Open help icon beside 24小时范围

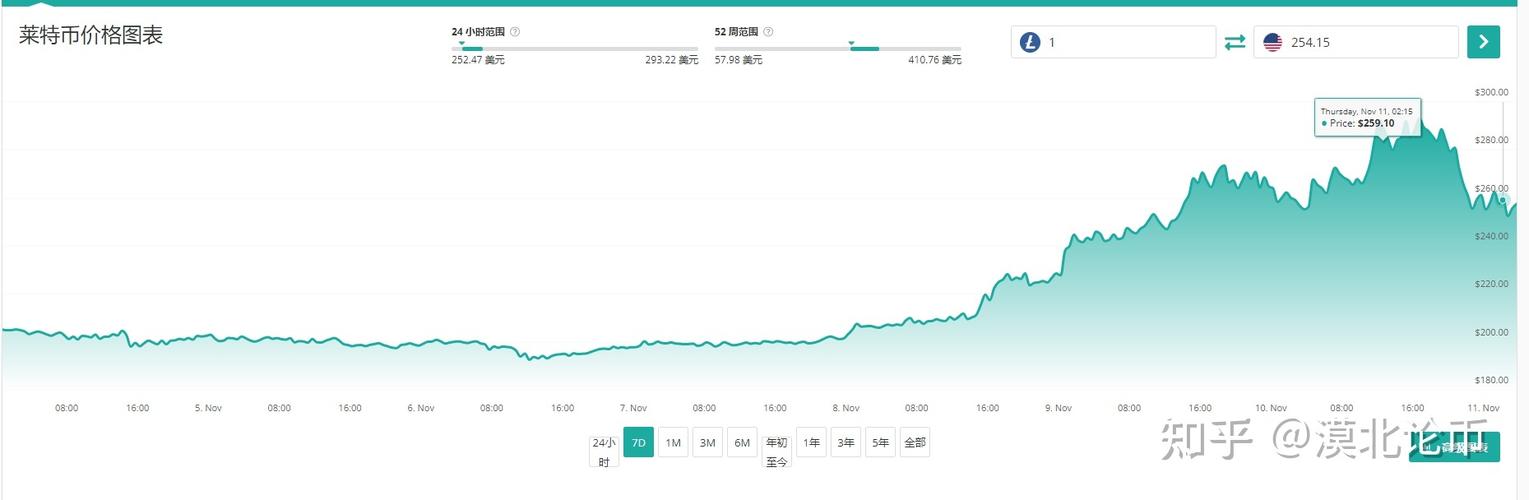(x=515, y=32)
